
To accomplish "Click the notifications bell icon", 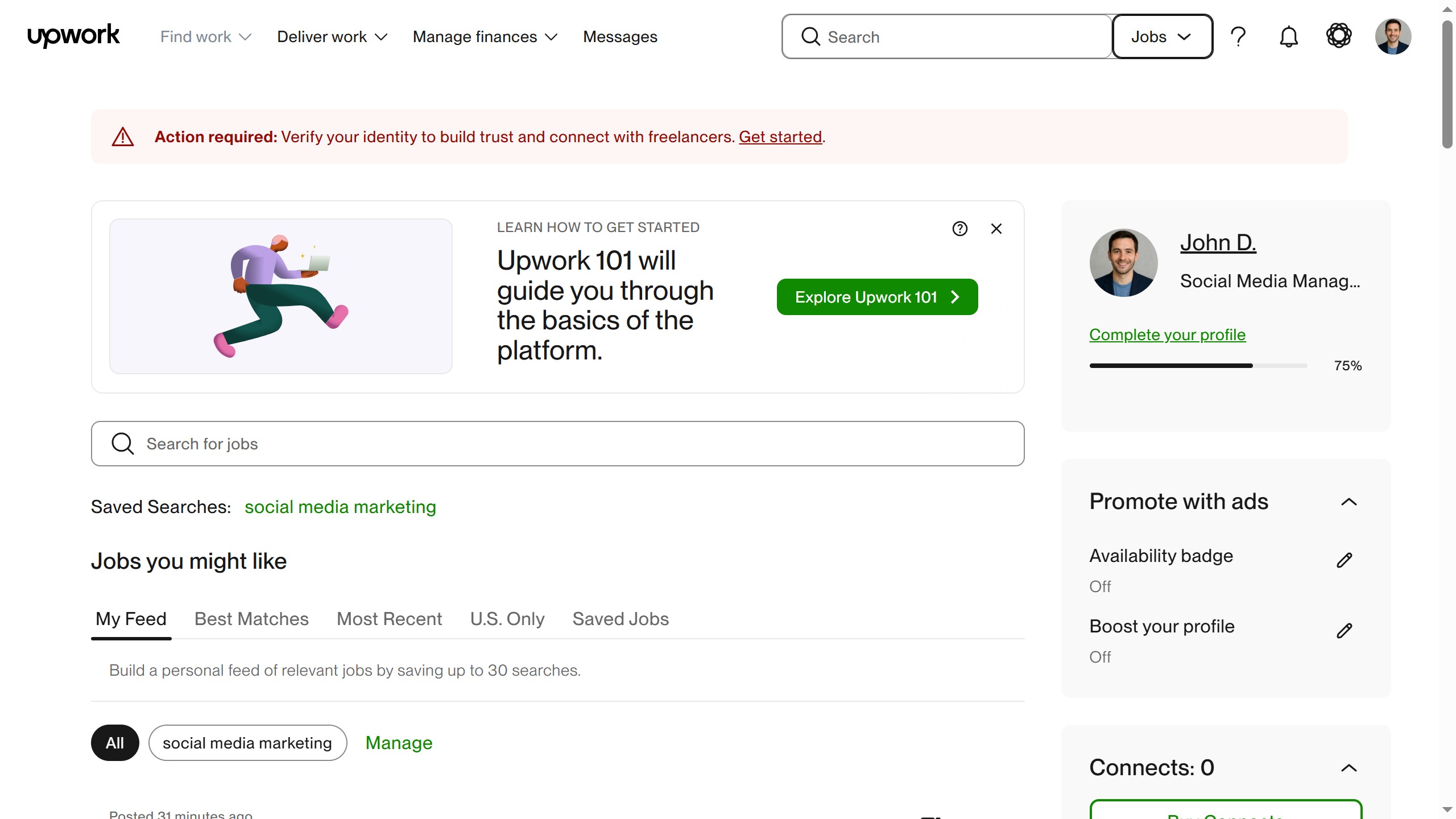I will click(x=1289, y=36).
